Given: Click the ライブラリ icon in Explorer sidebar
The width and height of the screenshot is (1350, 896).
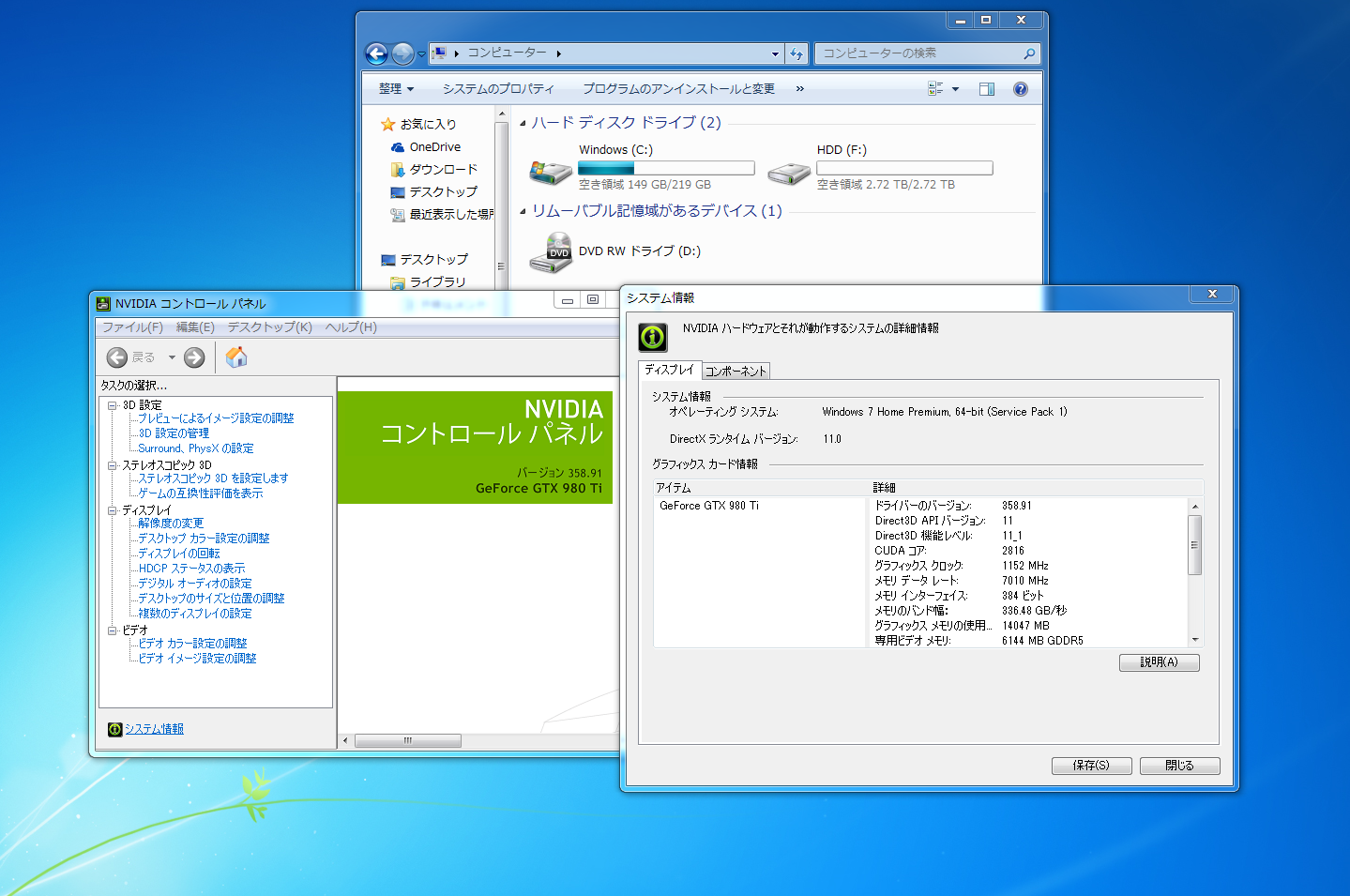Looking at the screenshot, I should coord(398,282).
